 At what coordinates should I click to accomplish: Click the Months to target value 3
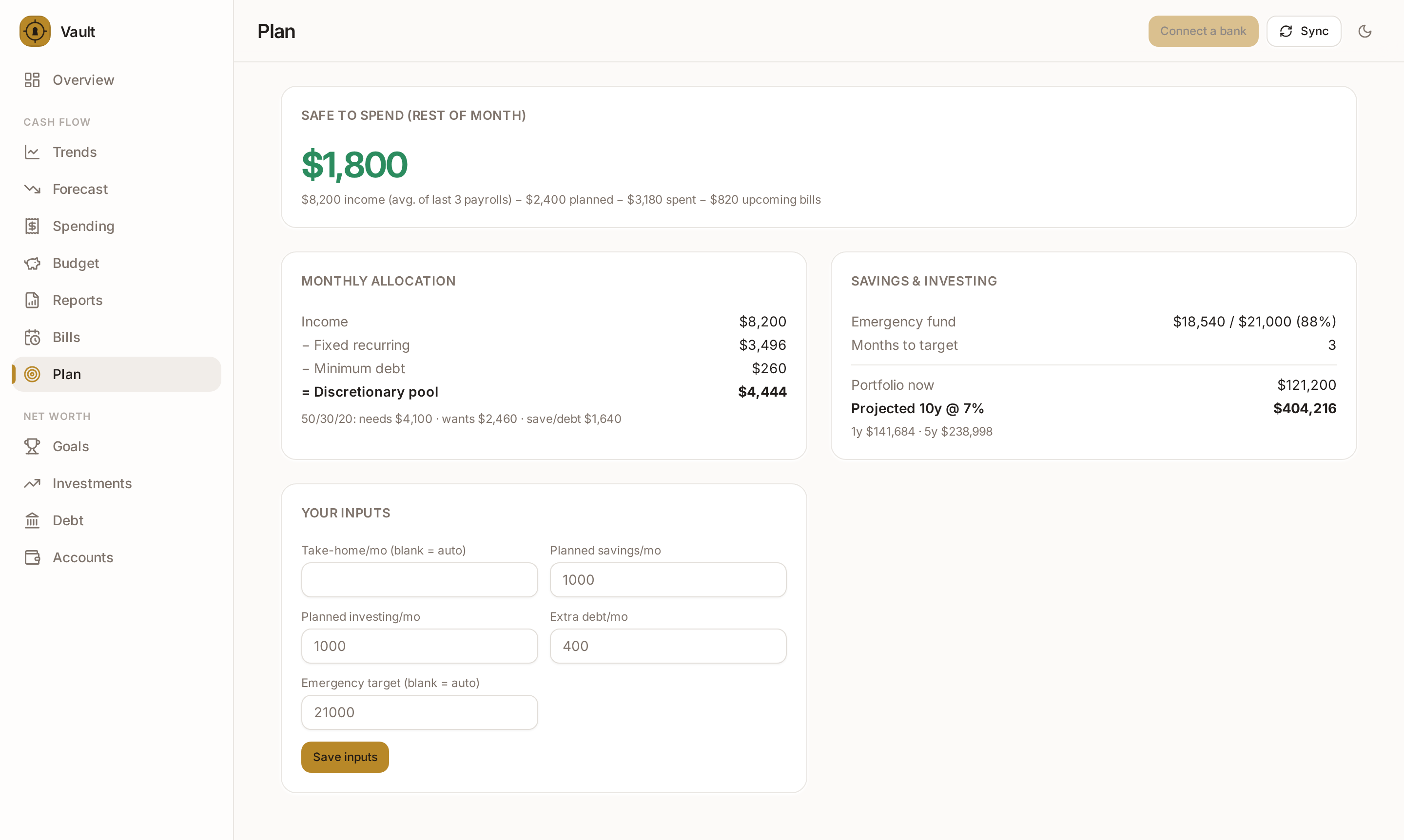pos(1331,344)
